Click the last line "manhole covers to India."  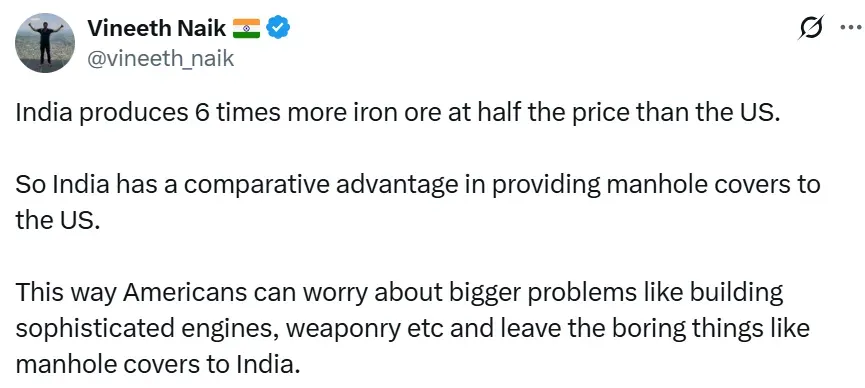click(x=157, y=364)
